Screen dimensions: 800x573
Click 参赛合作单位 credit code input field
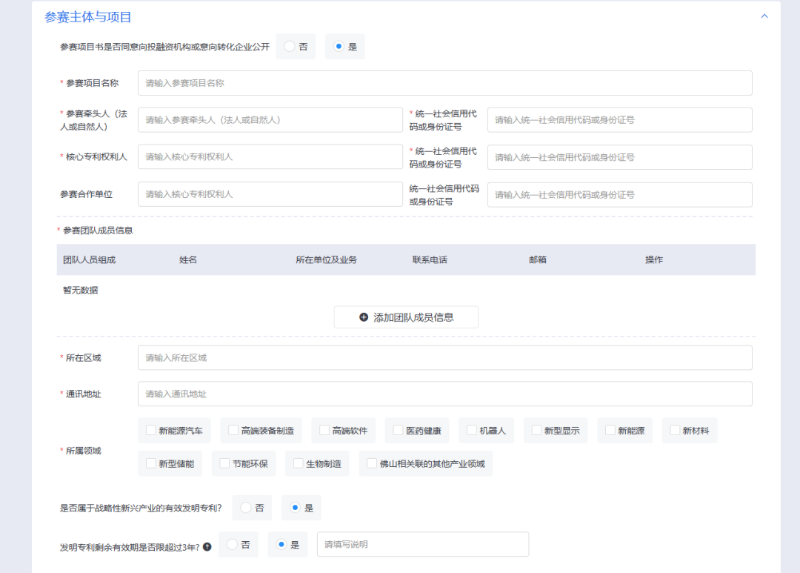pos(619,194)
